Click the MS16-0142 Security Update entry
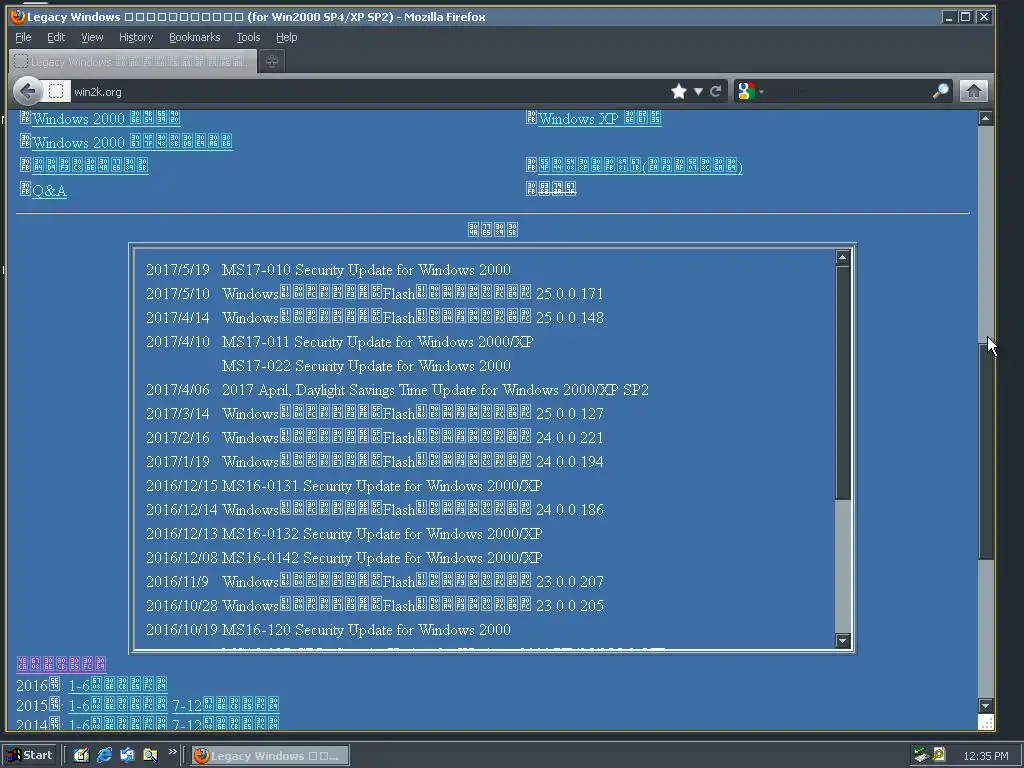The image size is (1024, 768). click(x=382, y=558)
